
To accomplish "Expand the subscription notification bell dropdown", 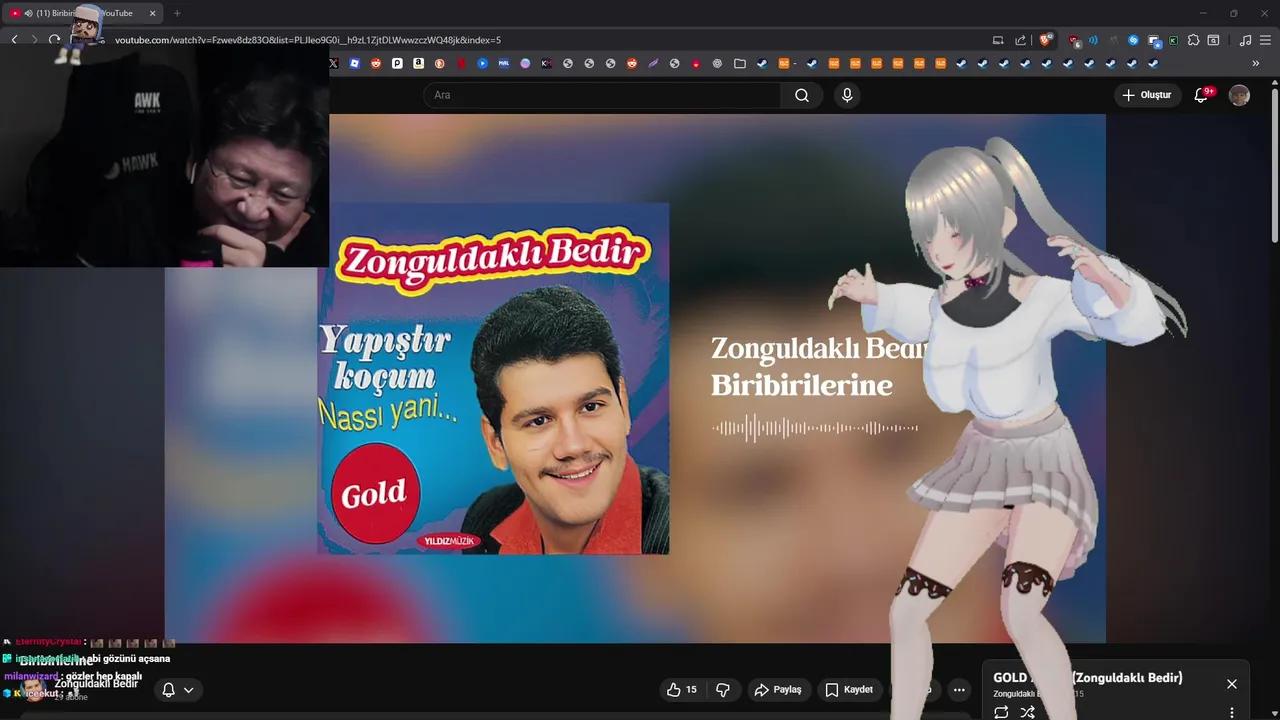I will (178, 690).
